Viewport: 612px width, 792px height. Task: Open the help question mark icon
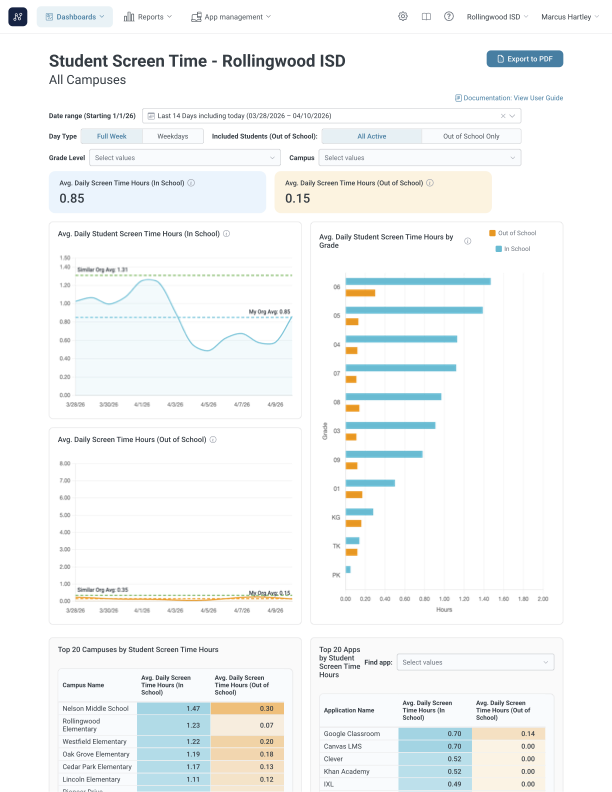coord(449,17)
